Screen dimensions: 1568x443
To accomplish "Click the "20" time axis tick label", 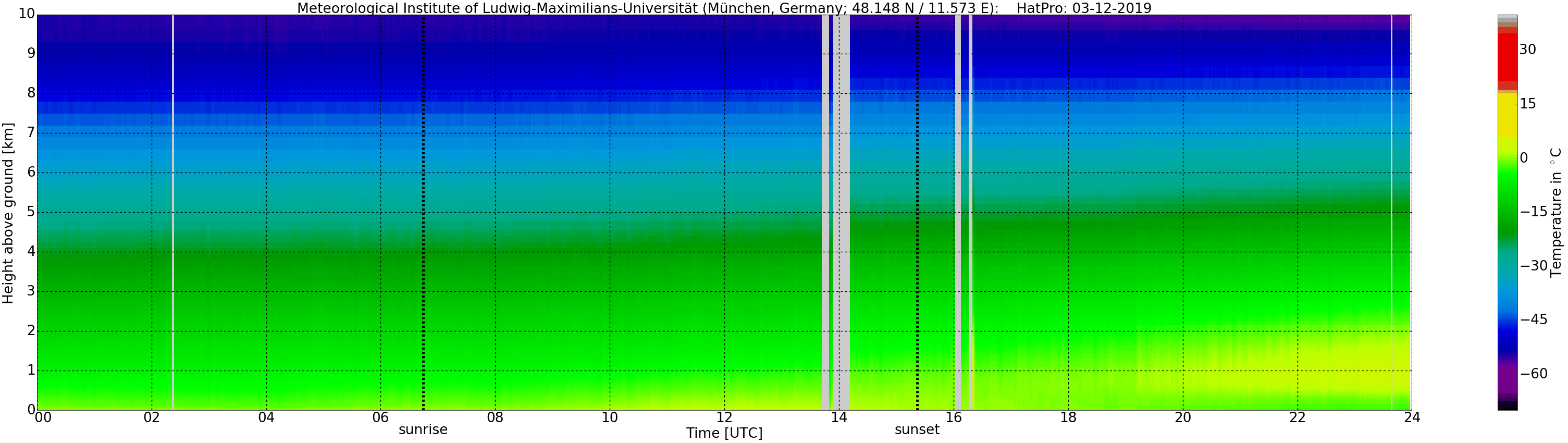I will 1183,417.
